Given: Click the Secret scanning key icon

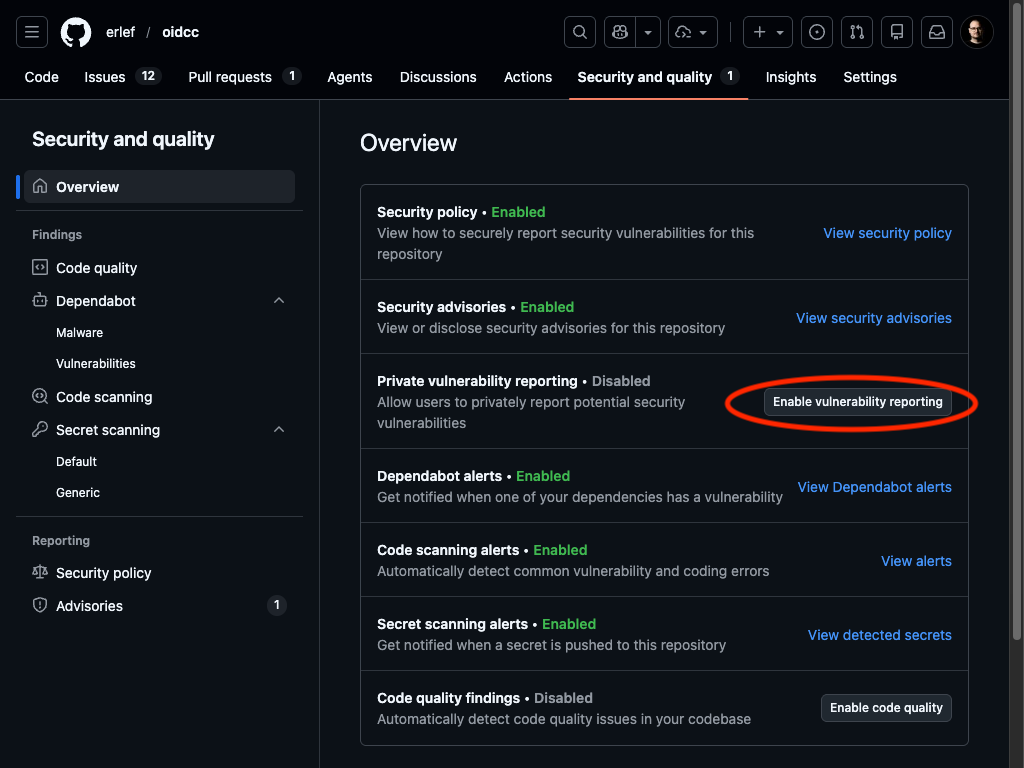Looking at the screenshot, I should (40, 429).
